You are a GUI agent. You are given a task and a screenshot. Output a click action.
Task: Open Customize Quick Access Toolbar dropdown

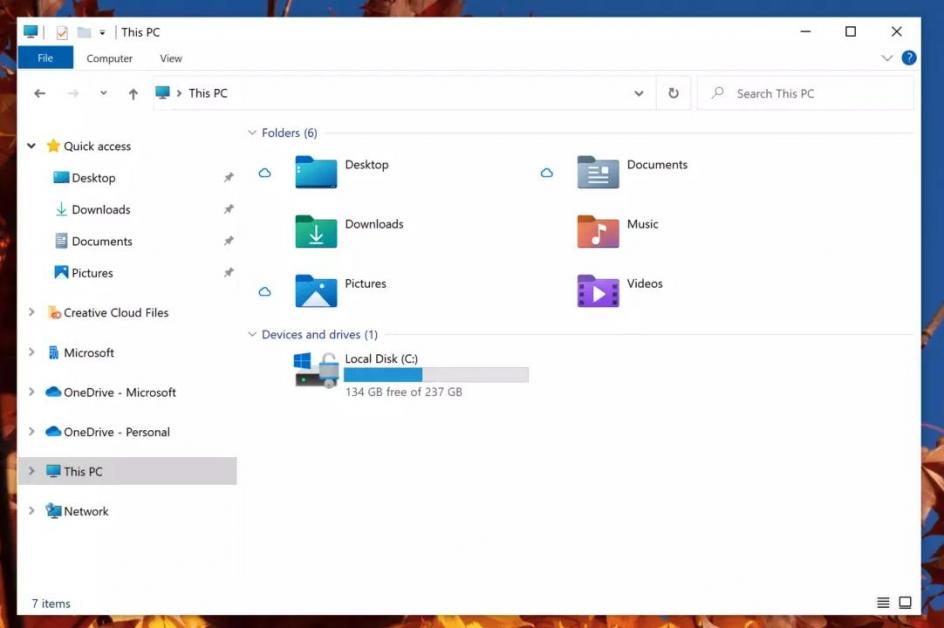coord(102,33)
